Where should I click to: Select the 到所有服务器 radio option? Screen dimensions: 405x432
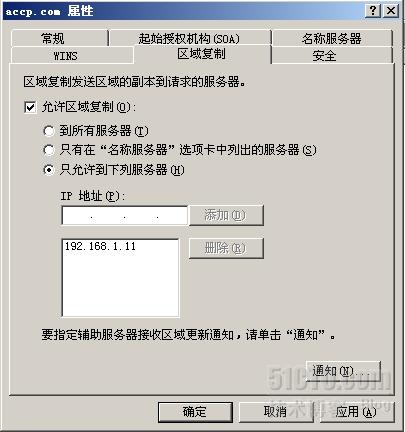[49, 131]
